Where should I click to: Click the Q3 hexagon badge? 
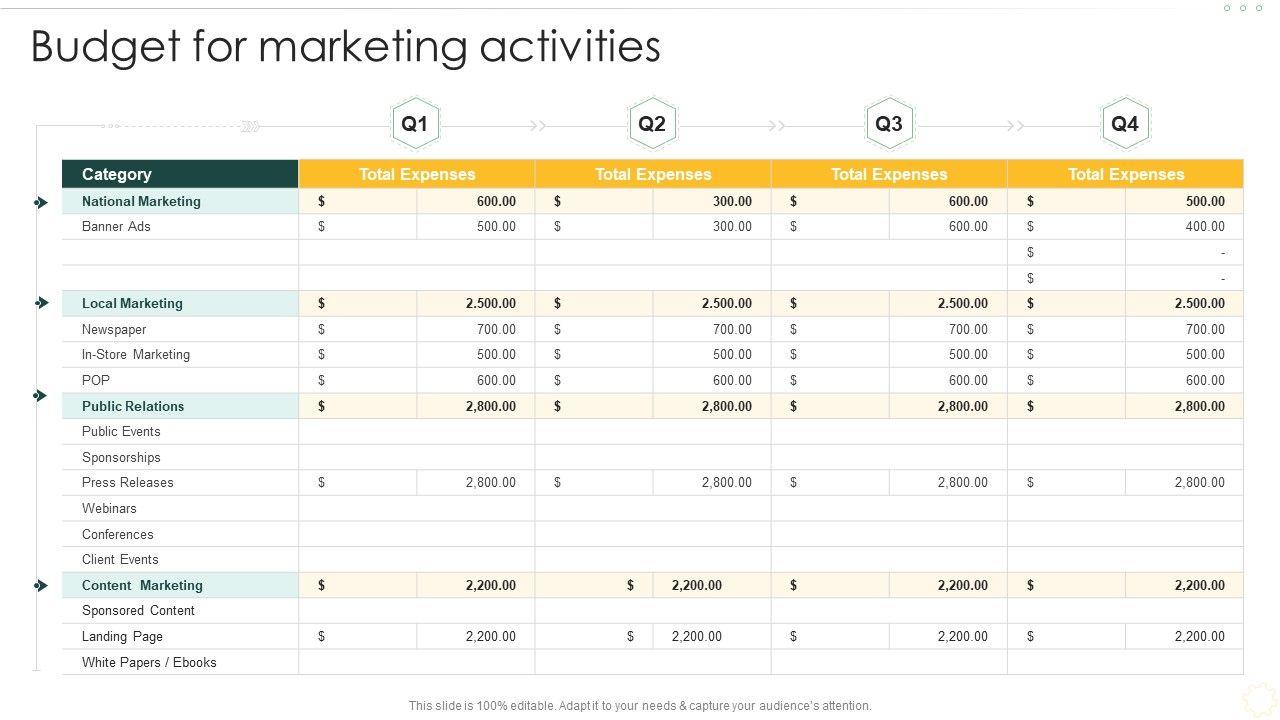pyautogui.click(x=889, y=124)
